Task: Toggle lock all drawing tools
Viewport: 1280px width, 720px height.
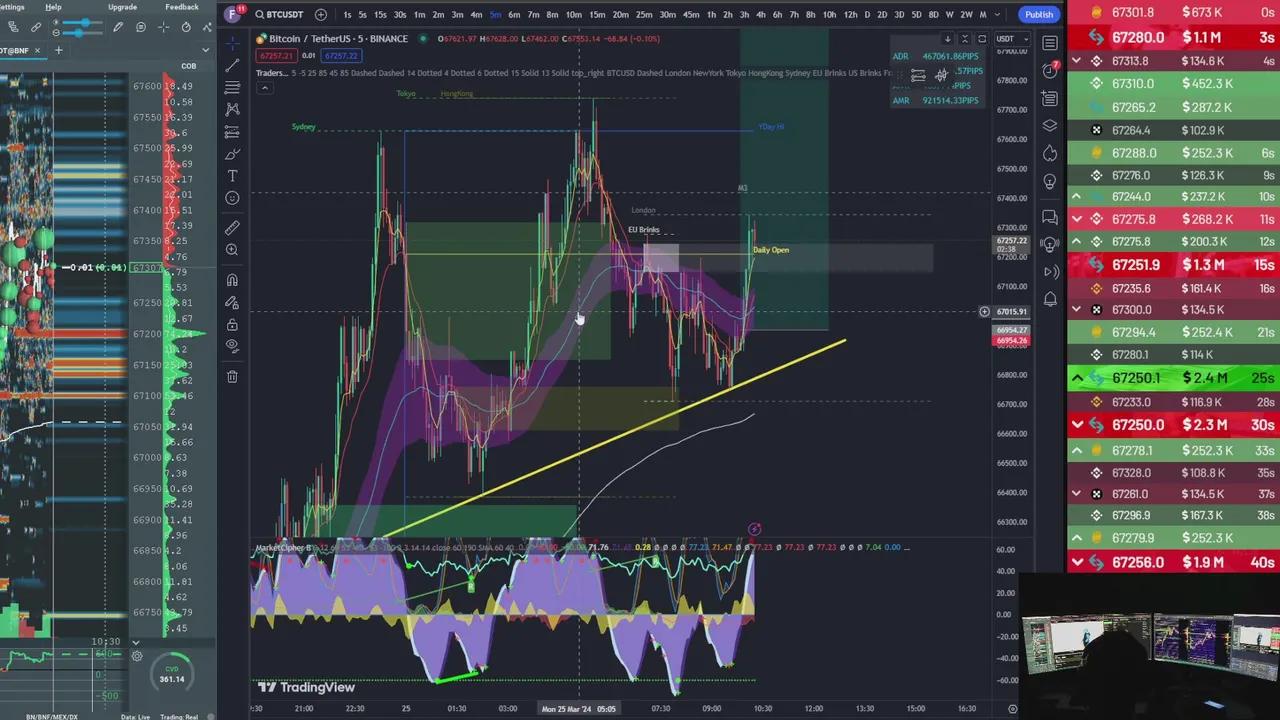Action: pyautogui.click(x=232, y=324)
